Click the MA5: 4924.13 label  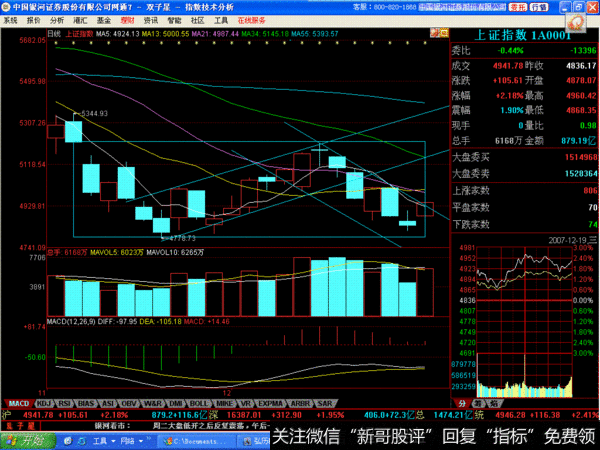pos(118,34)
